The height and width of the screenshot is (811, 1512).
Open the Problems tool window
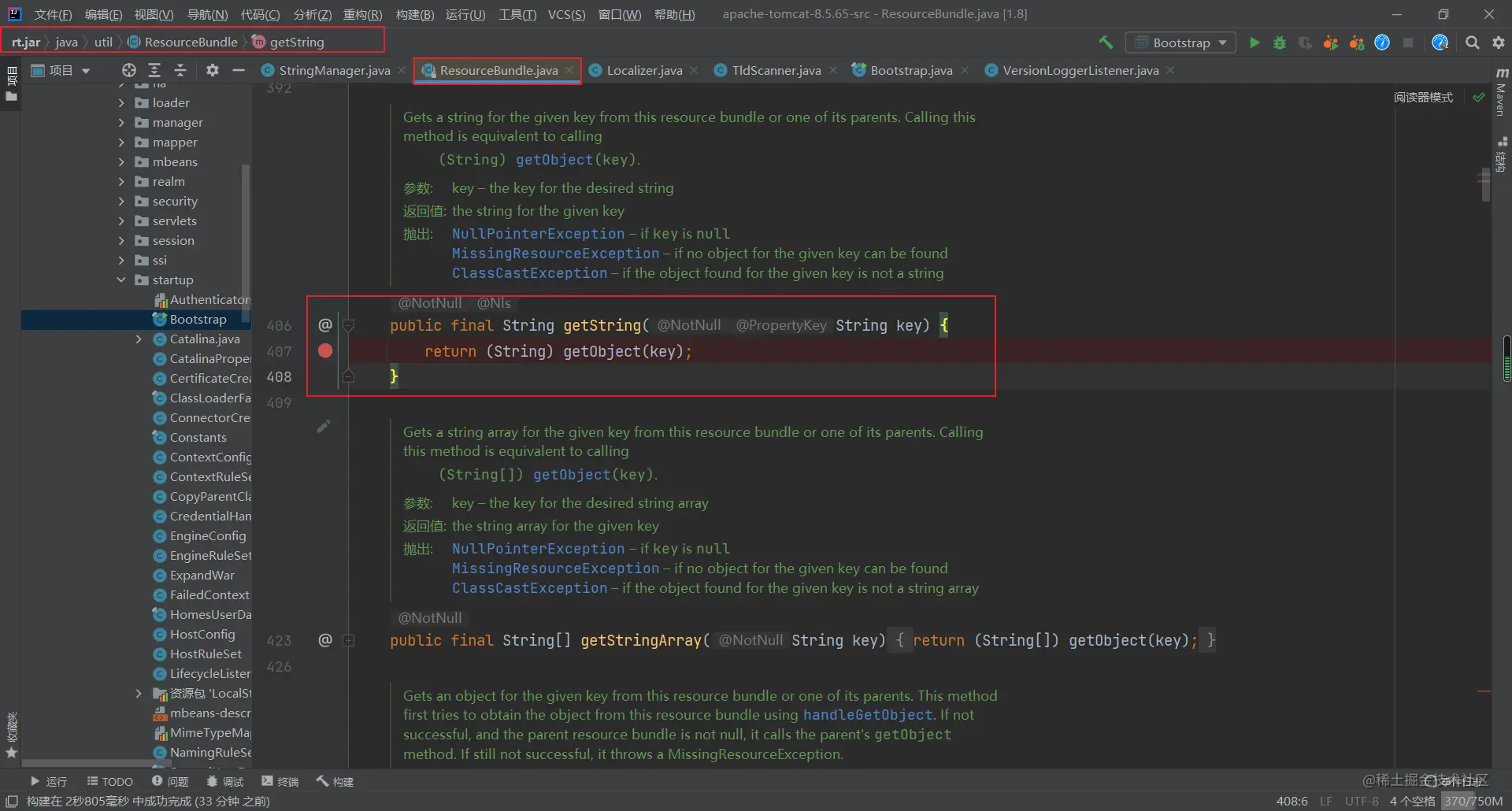point(170,781)
